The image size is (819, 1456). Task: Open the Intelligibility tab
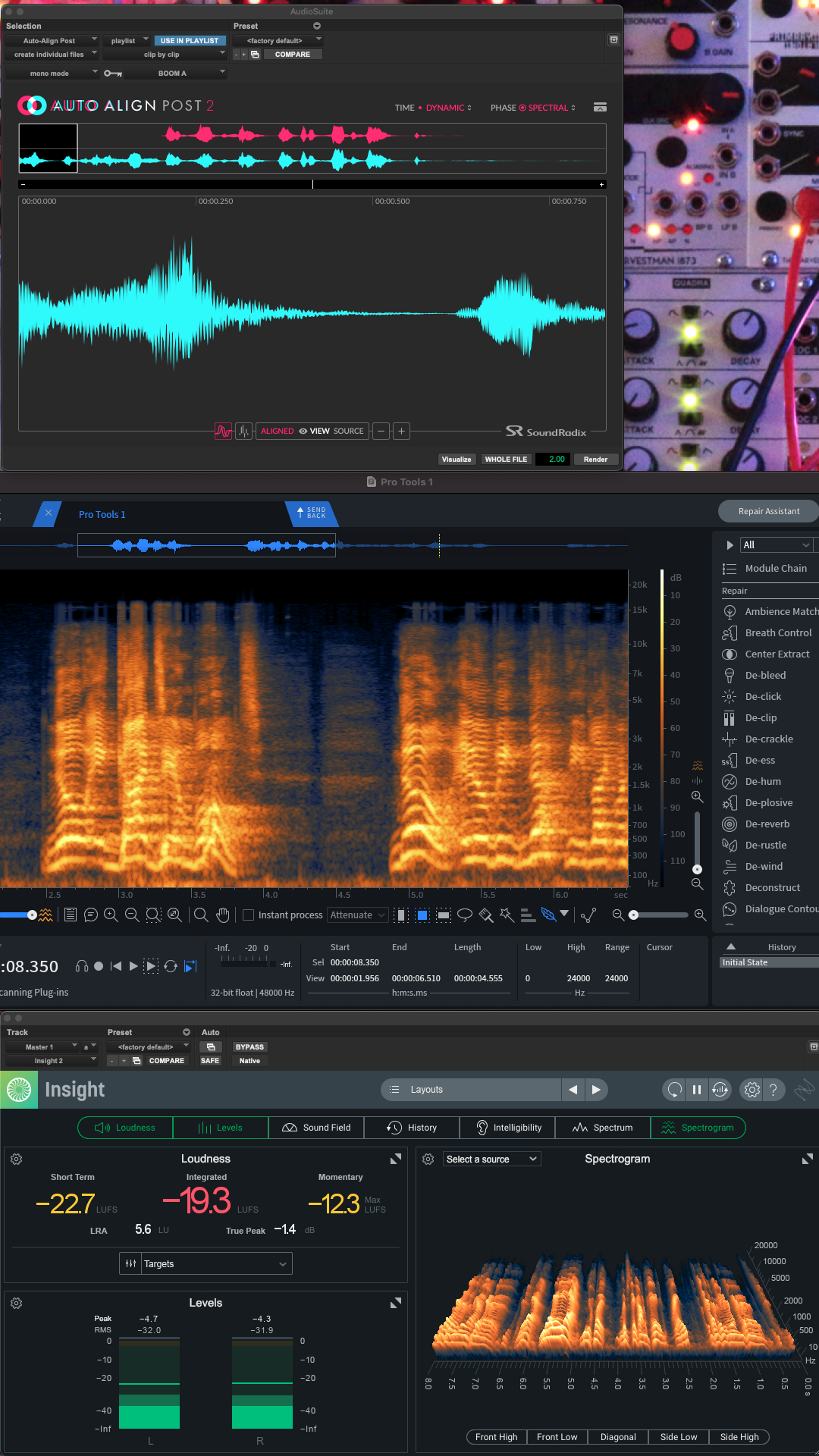[507, 1128]
